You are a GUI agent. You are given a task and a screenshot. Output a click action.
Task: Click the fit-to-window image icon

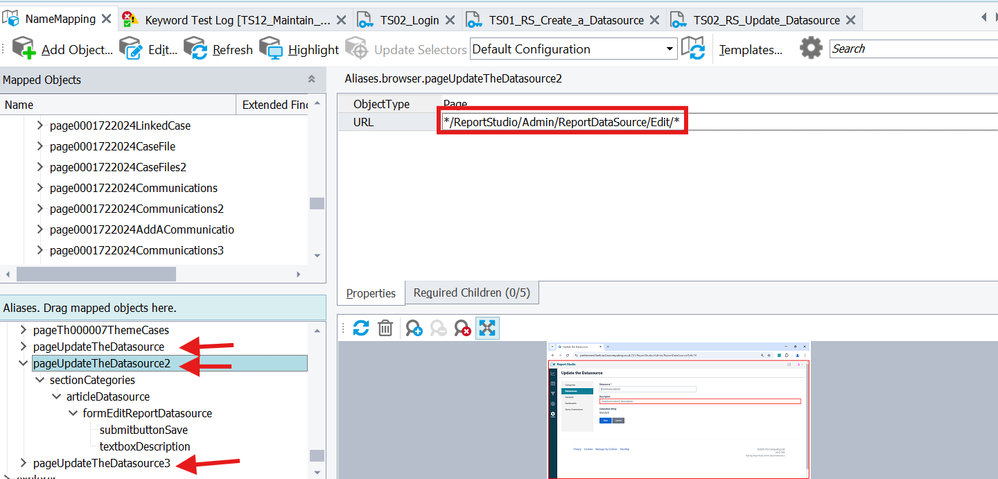487,328
